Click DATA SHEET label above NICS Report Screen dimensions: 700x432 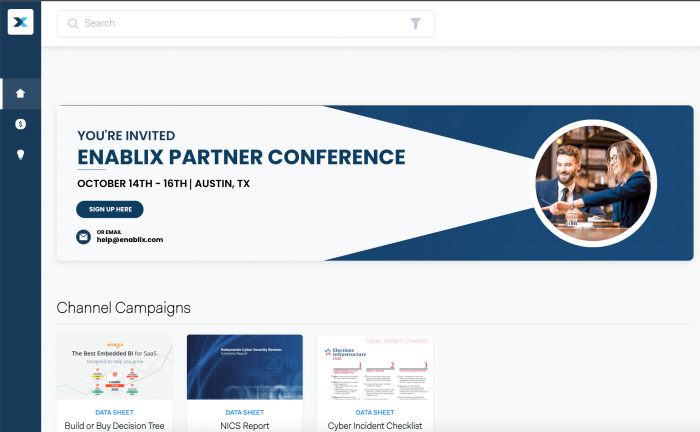245,412
